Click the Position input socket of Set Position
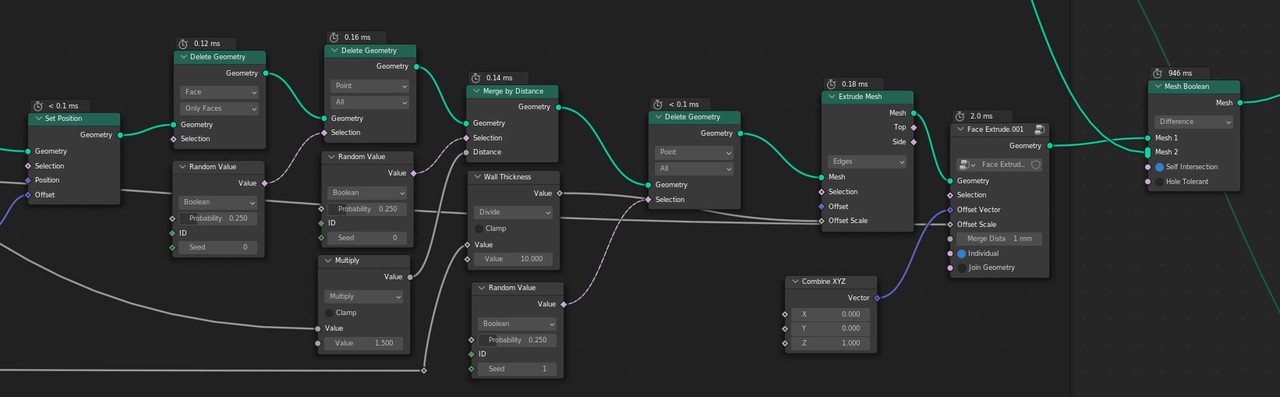The width and height of the screenshot is (1280, 397). (x=28, y=180)
